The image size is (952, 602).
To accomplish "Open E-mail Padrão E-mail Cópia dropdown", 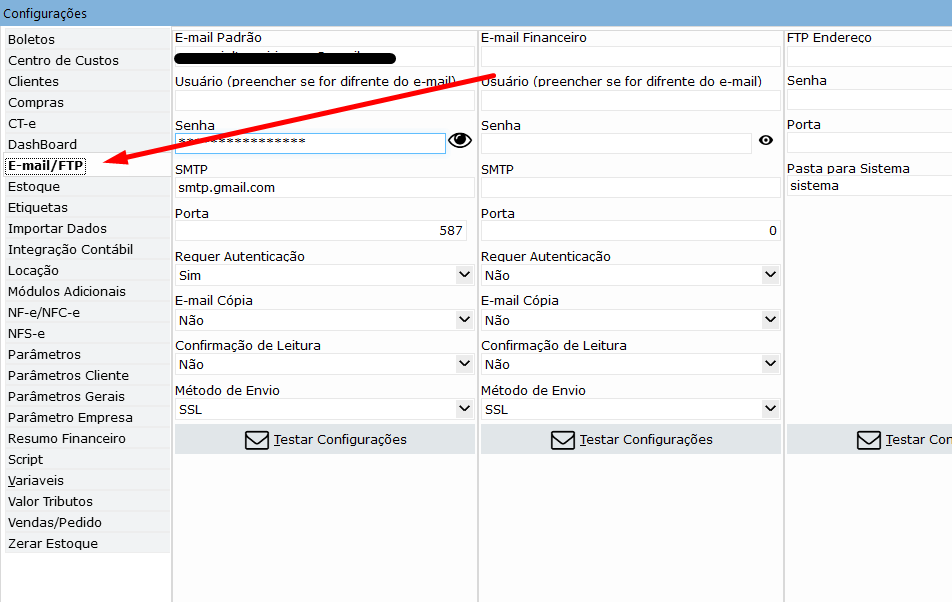I will click(464, 320).
